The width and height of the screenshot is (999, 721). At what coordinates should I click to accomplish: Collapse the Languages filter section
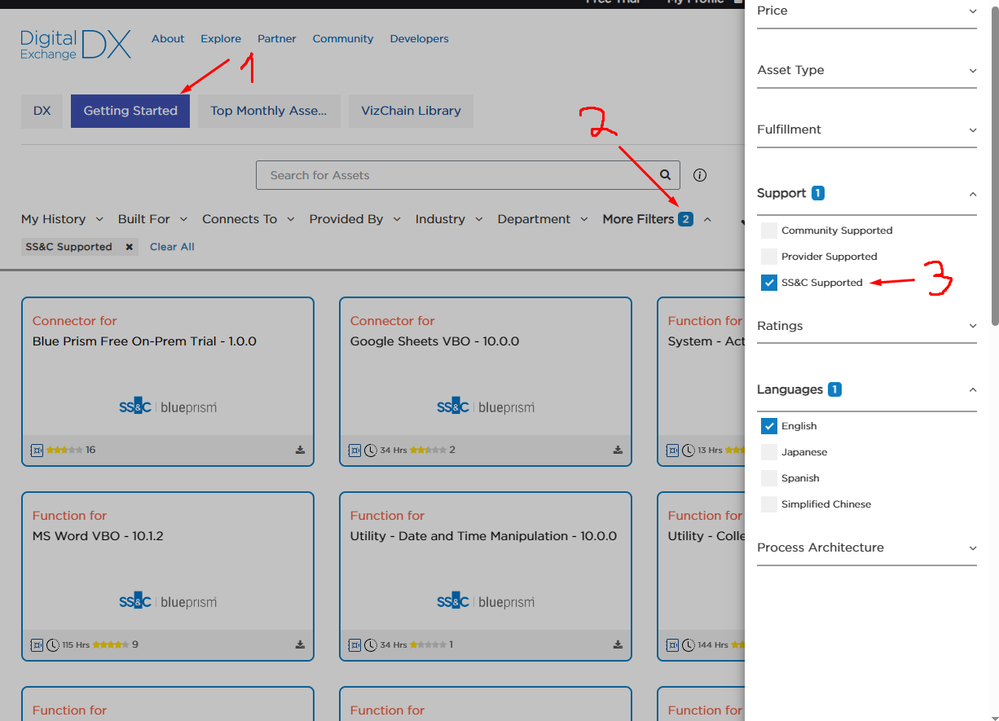[866, 390]
